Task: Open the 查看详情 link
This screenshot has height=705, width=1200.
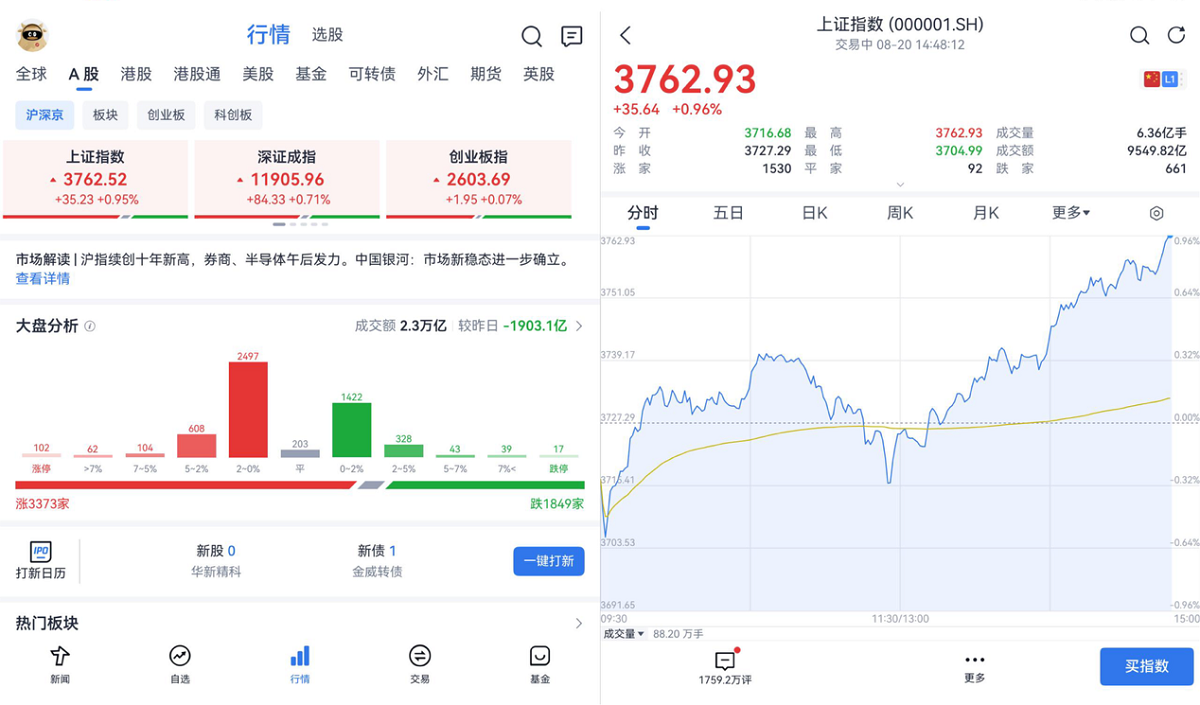Action: (43, 279)
